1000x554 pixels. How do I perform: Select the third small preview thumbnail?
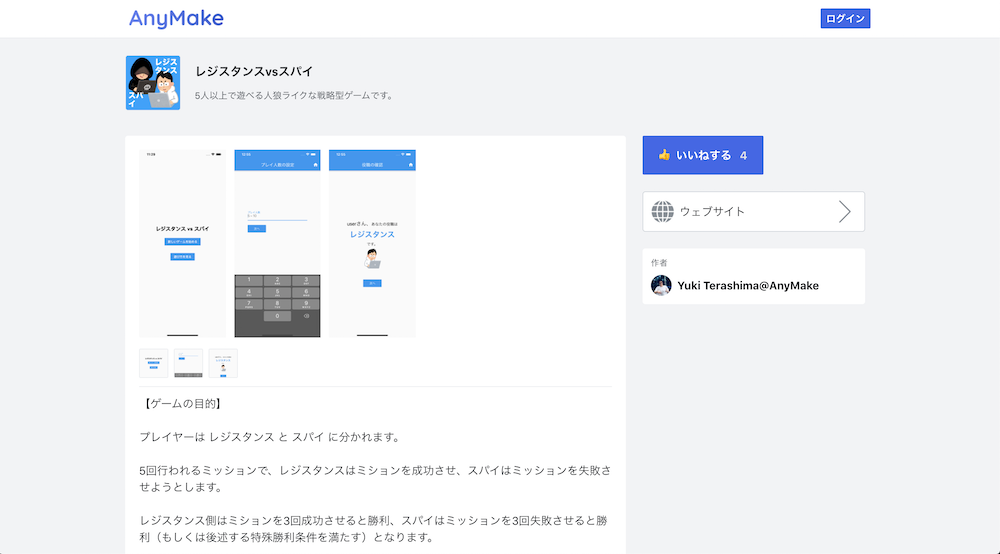click(223, 363)
